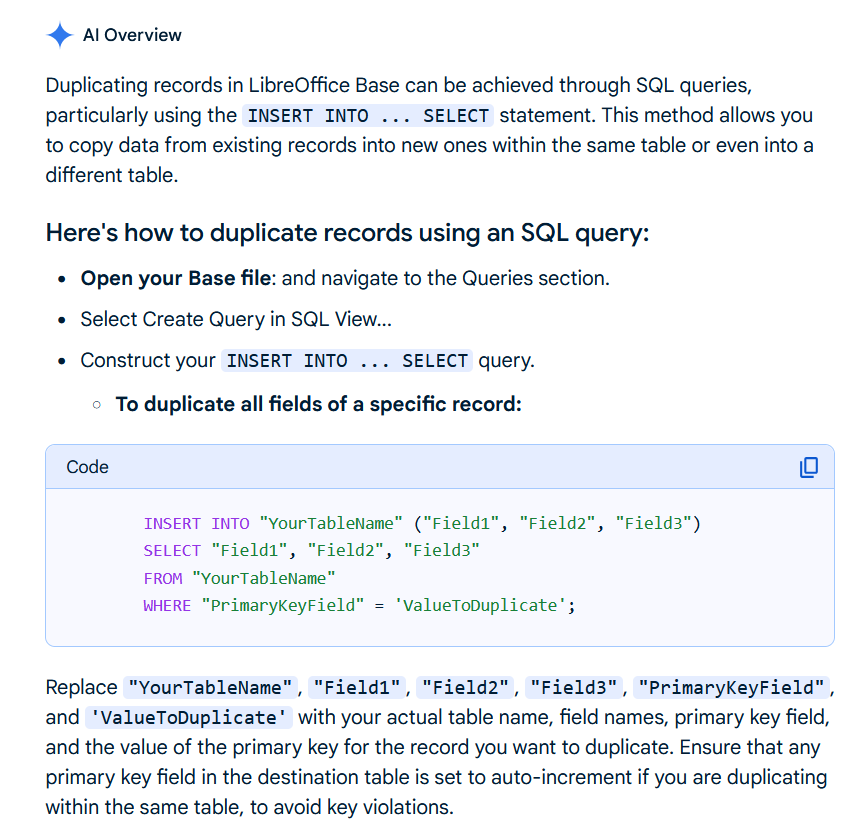Click "To duplicate all fields of a specific record"
Viewport: 854px width, 828px height.
(x=318, y=404)
